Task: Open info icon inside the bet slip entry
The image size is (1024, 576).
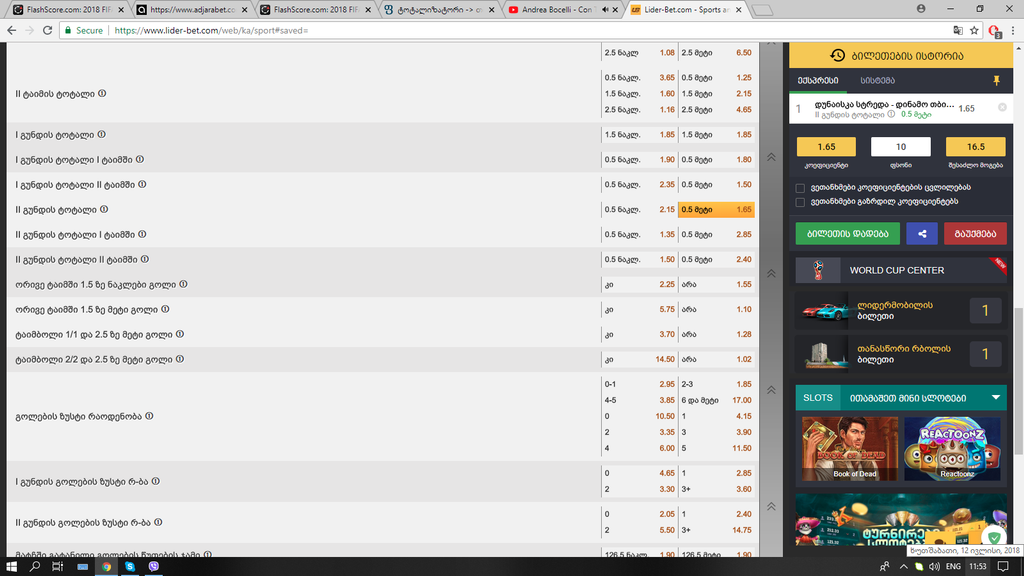Action: (x=891, y=114)
